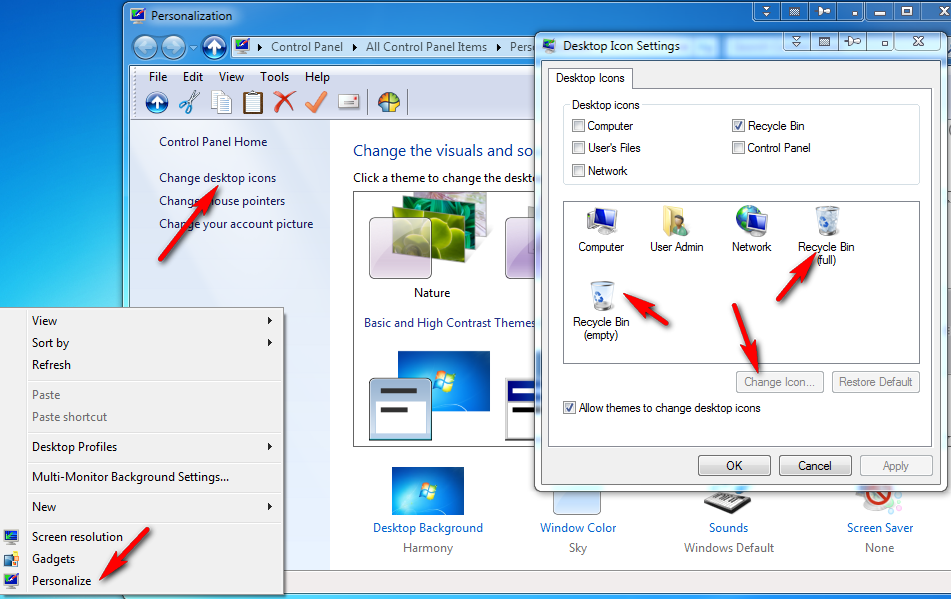Click the blue Up toolbar icon under File menu

tap(157, 102)
